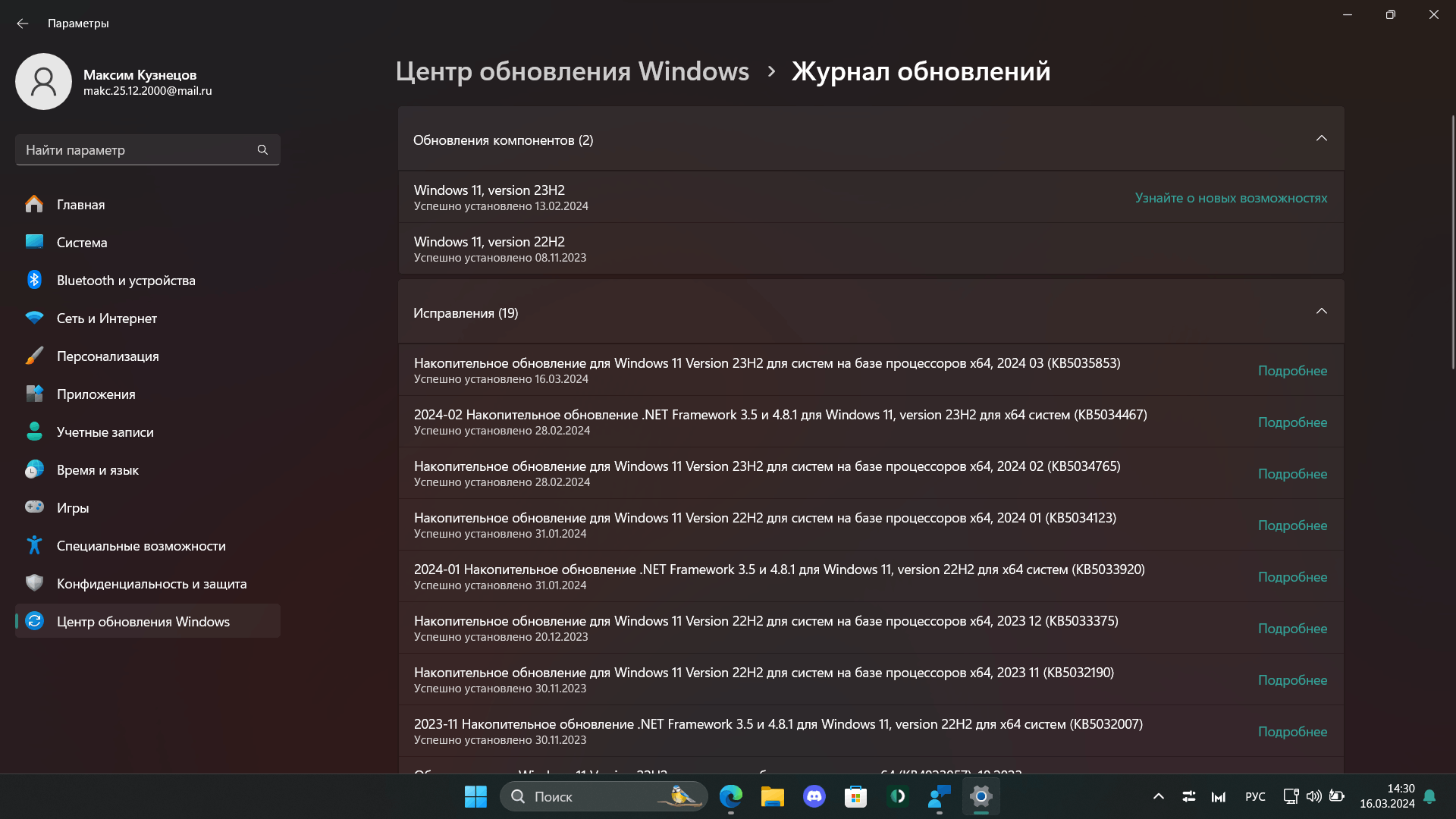The width and height of the screenshot is (1456, 819).
Task: Open Подробнее for KB5034467 update
Action: point(1292,422)
